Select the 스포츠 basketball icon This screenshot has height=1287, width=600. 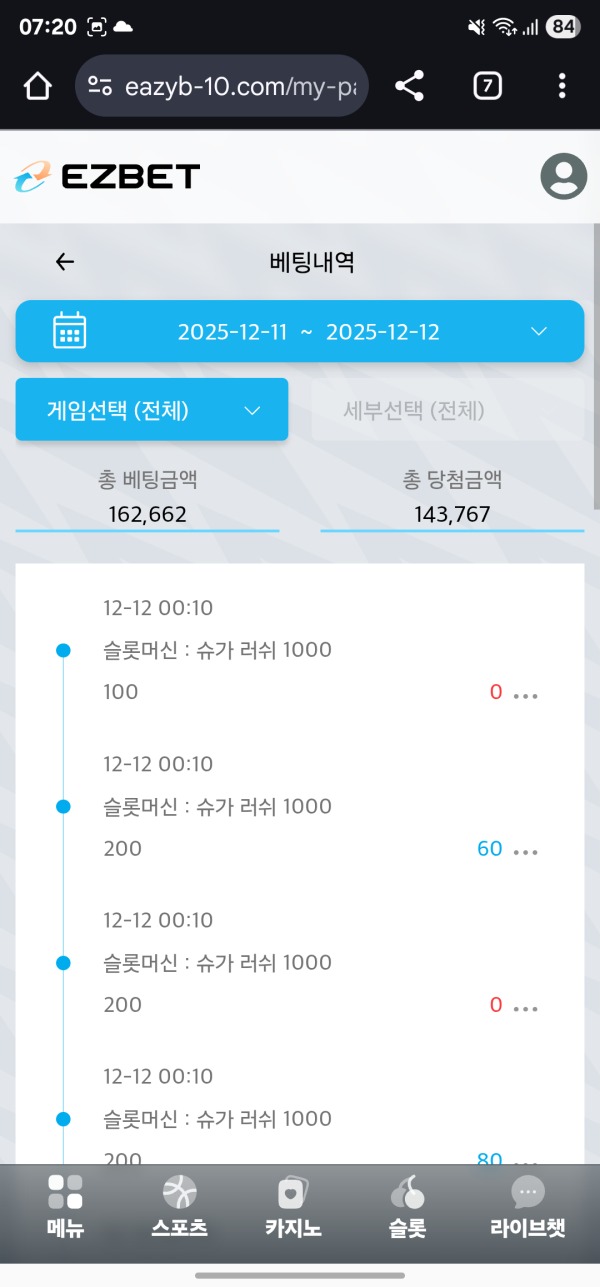point(178,1198)
